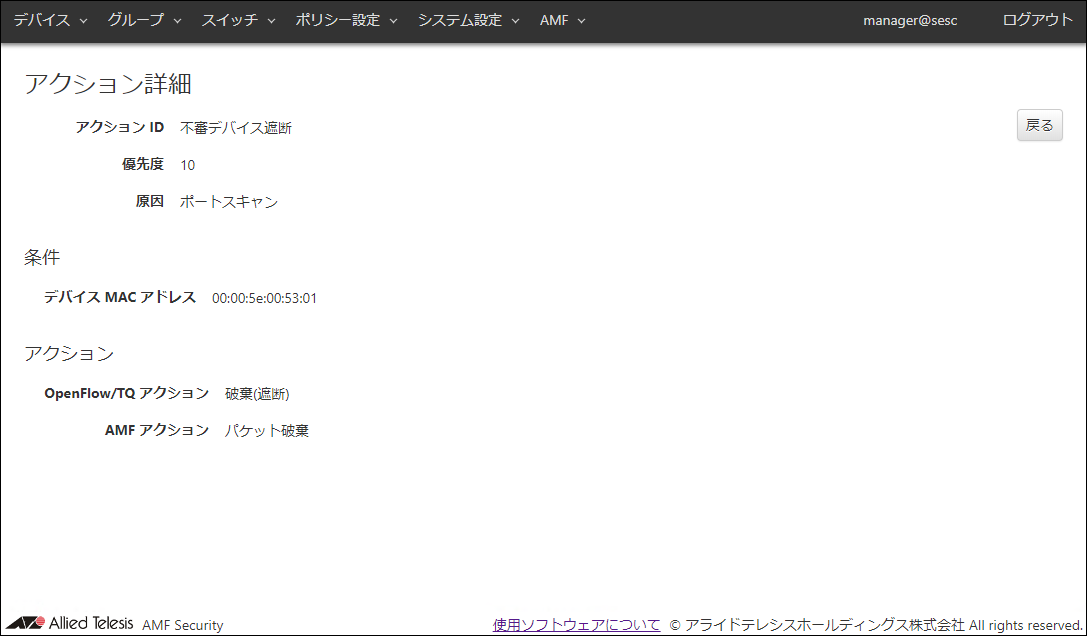Expand the グループ navigation menu
Screen dimensions: 1087x636
[x=144, y=20]
